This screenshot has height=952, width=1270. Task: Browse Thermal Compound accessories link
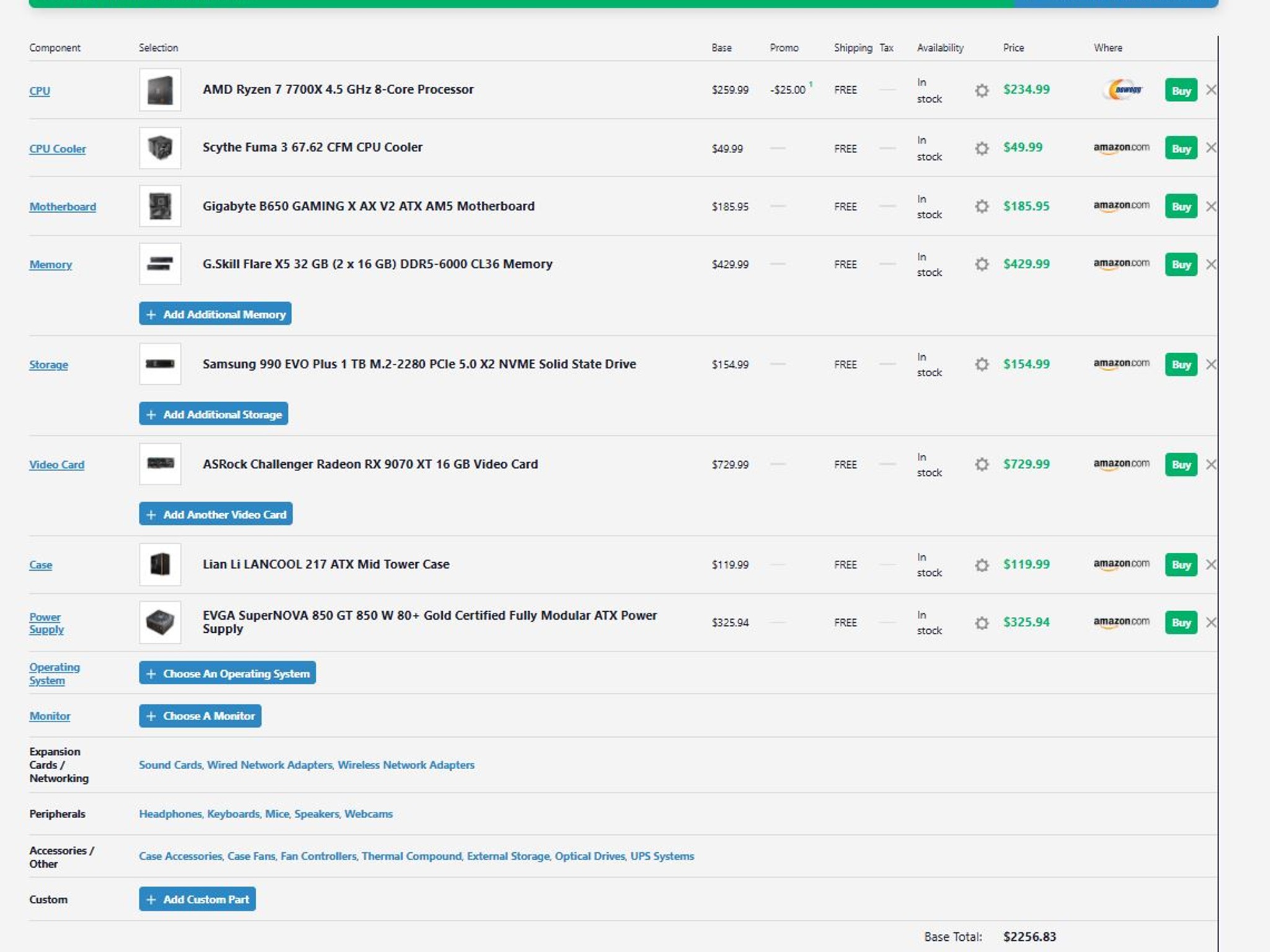pos(412,856)
